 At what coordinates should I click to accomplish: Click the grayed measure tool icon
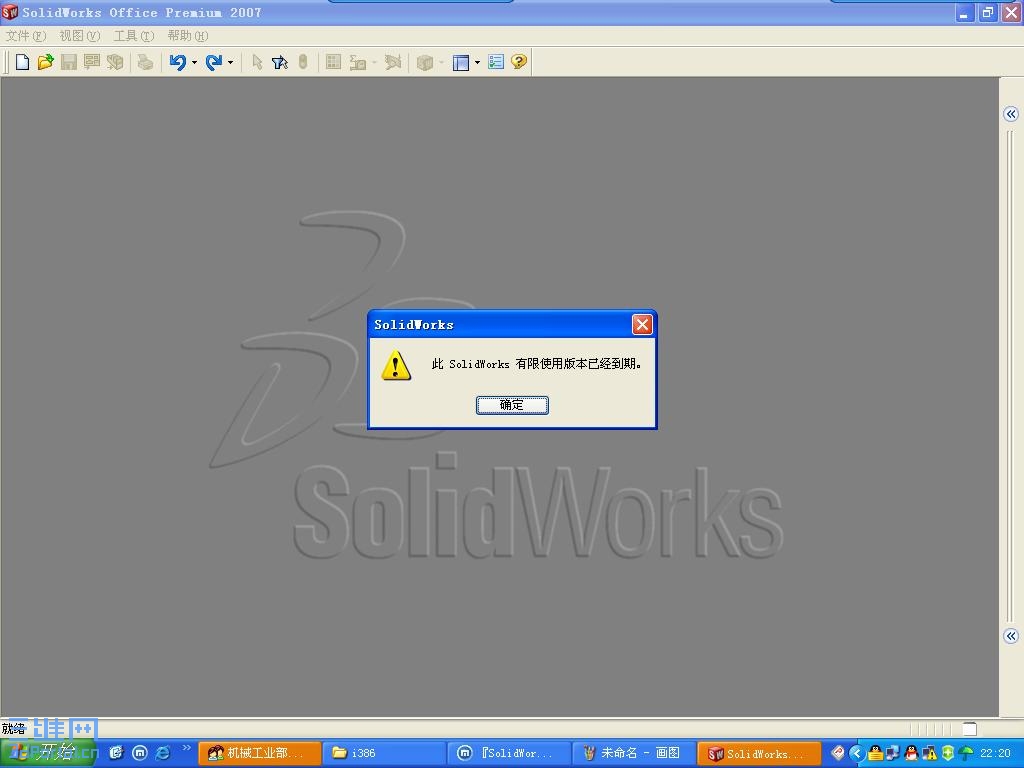[x=357, y=62]
